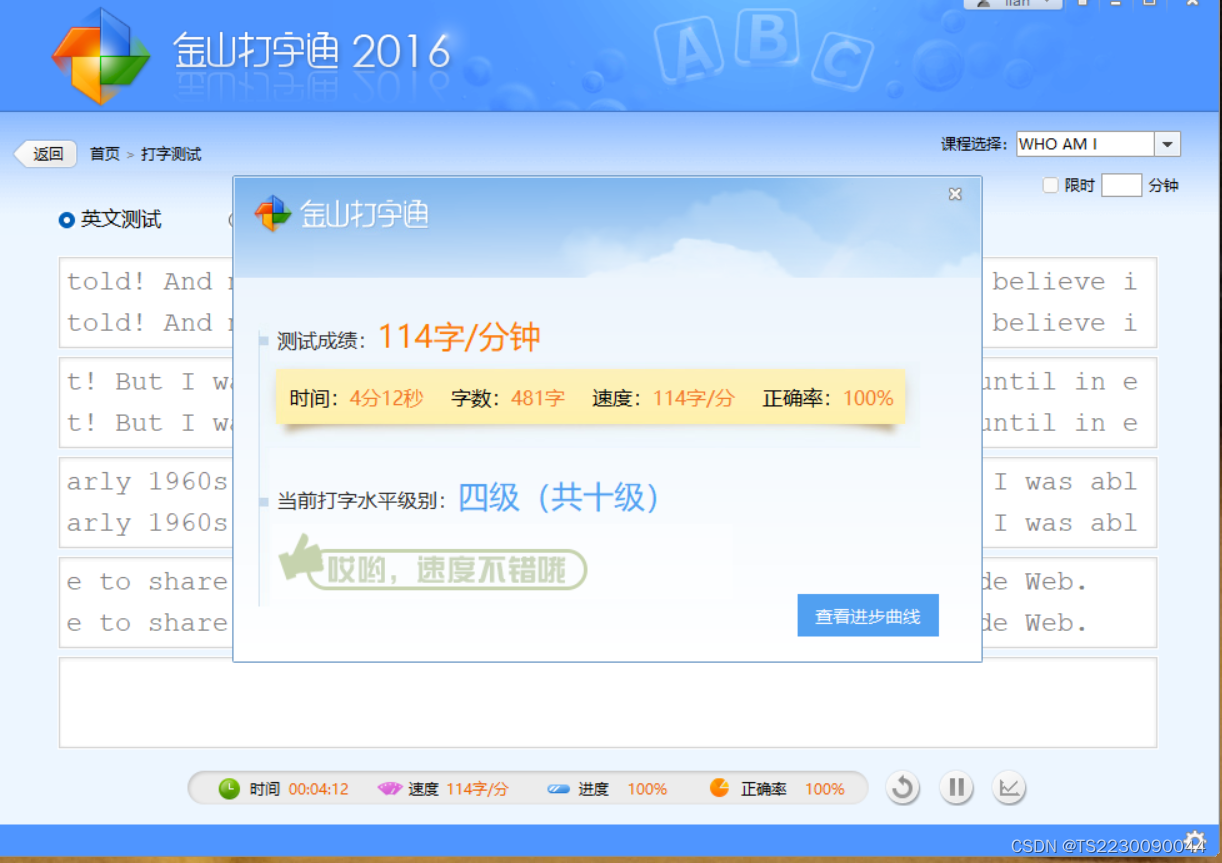Screen dimensions: 1222x863
Task: Click the restart test circular arrow icon
Action: pos(903,788)
